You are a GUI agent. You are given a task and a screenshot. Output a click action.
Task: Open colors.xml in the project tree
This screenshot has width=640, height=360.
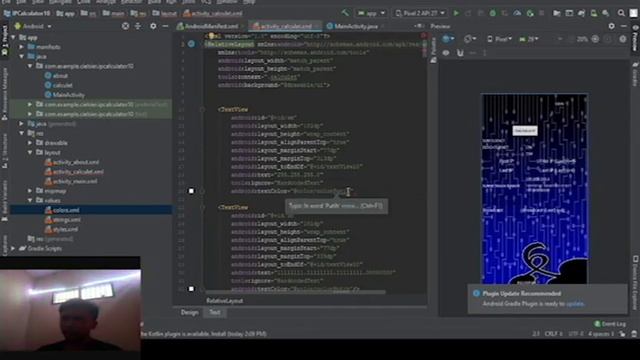[66, 210]
